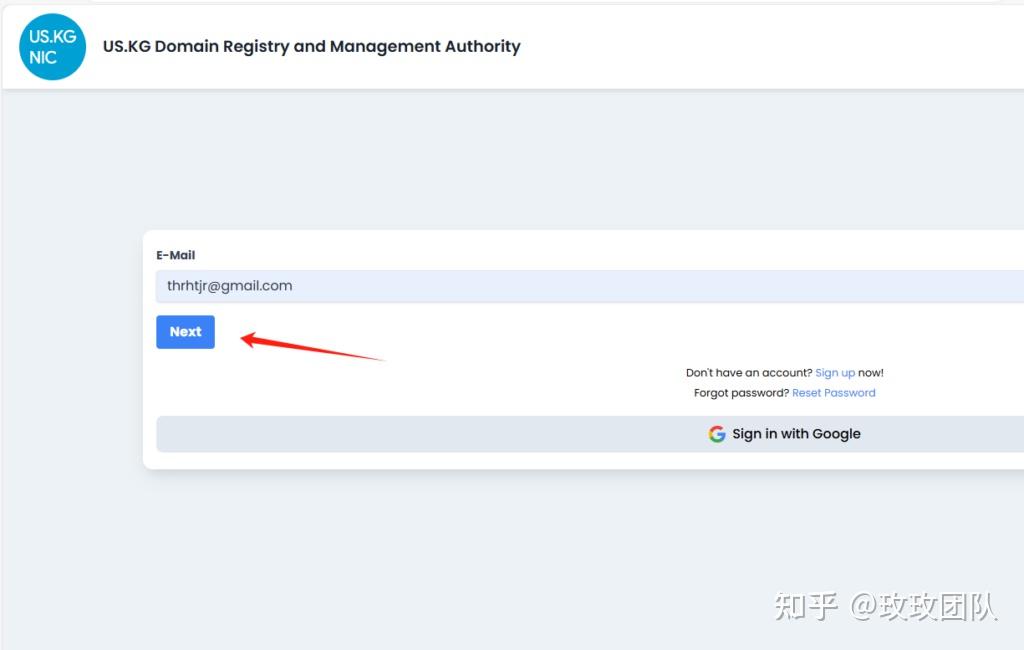Open the Sign up link
This screenshot has height=650, width=1024.
pyautogui.click(x=835, y=373)
